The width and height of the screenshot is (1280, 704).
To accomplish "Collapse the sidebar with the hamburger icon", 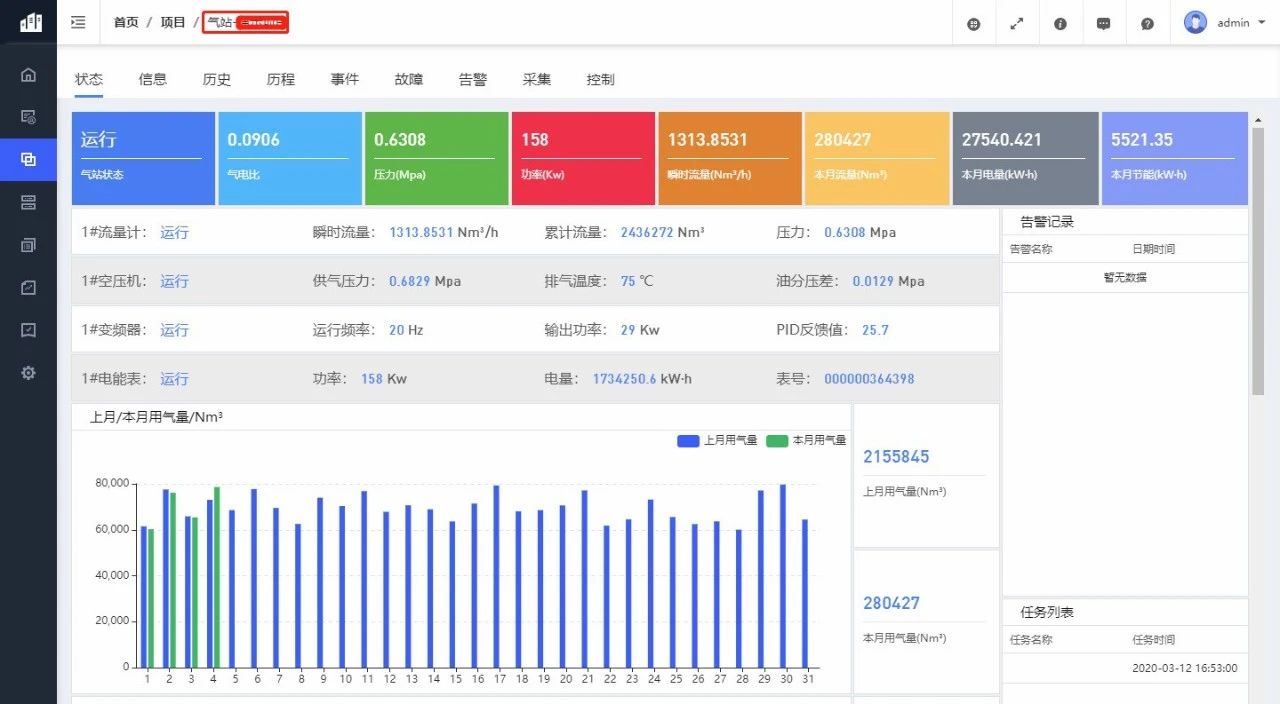I will click(78, 22).
